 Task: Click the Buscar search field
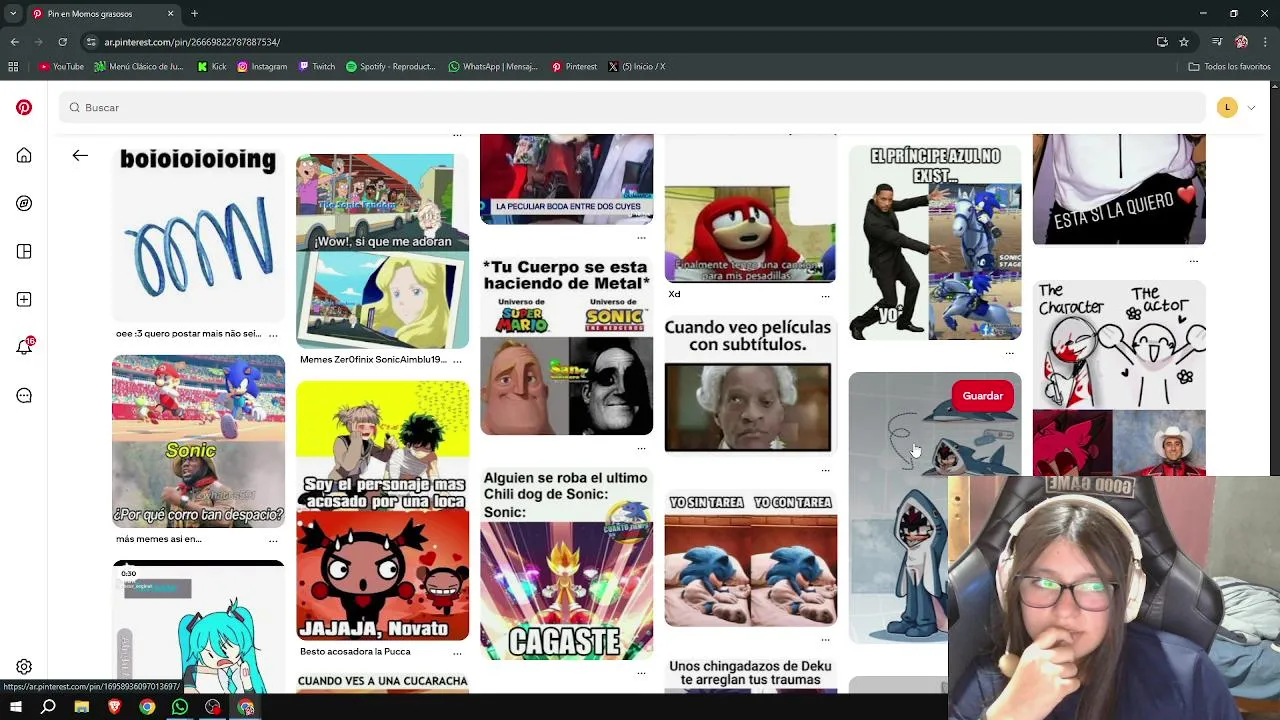point(632,107)
